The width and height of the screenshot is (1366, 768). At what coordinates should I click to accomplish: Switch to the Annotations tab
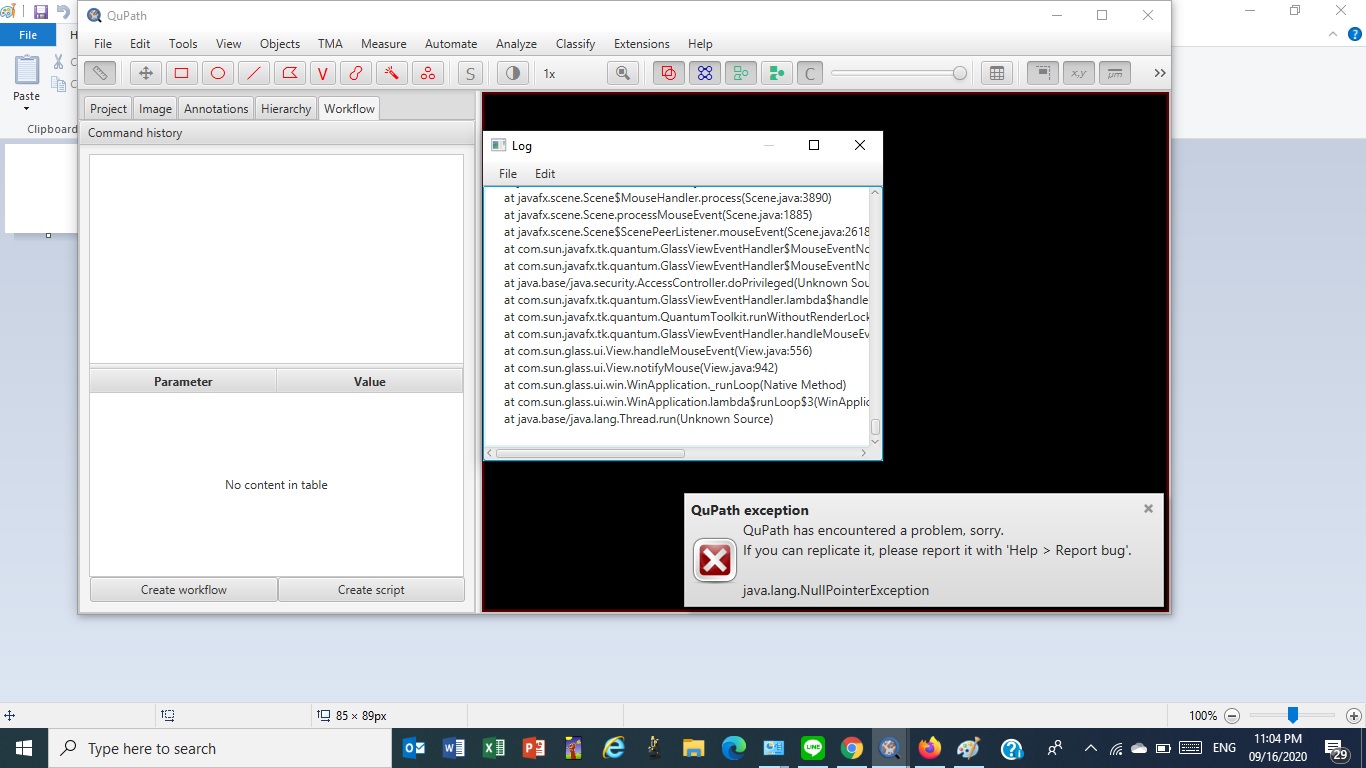[216, 108]
